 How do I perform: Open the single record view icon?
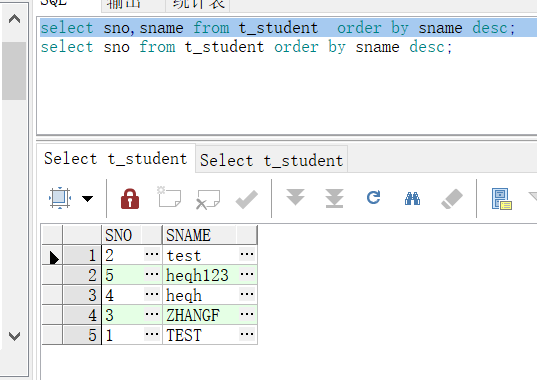[x=502, y=199]
